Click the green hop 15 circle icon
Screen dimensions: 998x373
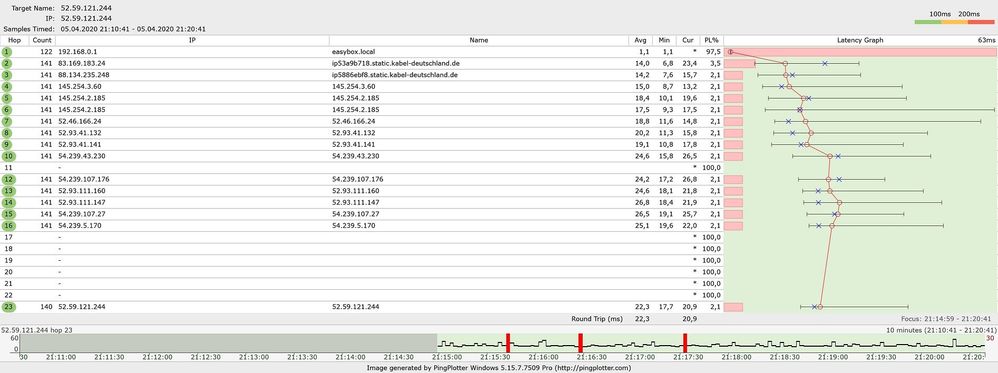[x=8, y=214]
